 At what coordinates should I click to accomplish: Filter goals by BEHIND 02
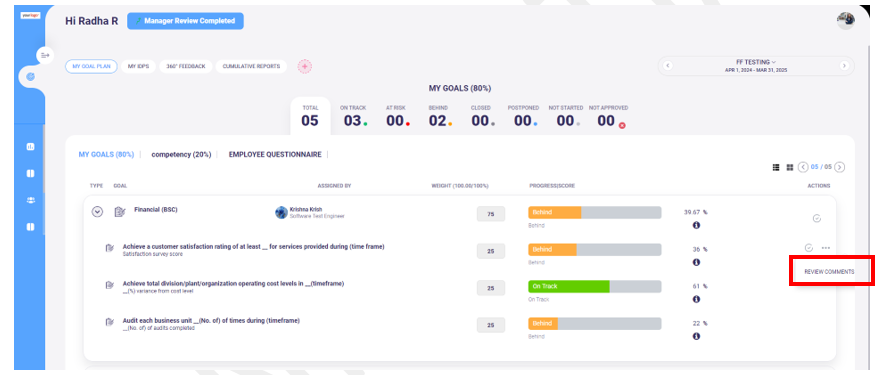(x=441, y=116)
